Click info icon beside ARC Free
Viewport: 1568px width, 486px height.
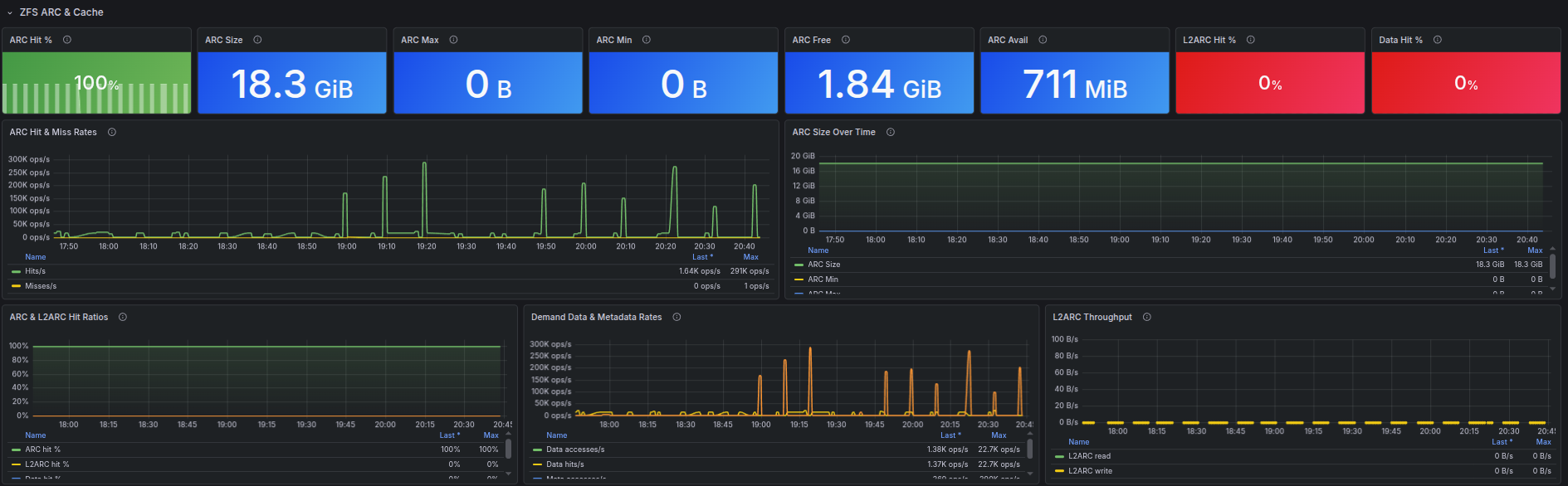point(846,40)
